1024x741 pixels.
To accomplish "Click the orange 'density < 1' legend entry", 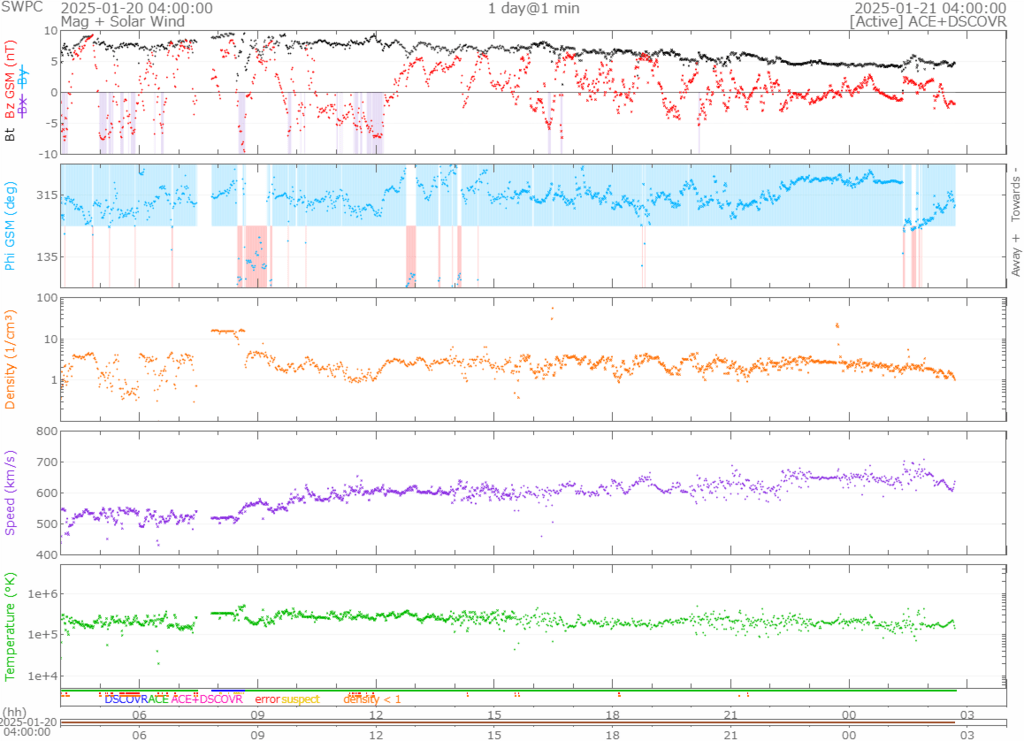I will [x=372, y=700].
